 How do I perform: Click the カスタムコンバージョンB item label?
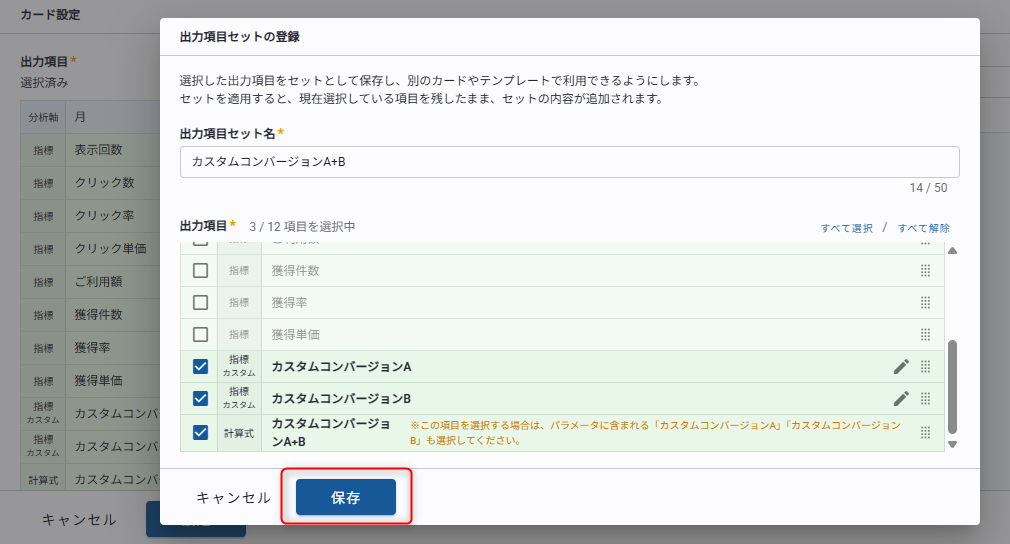(341, 399)
